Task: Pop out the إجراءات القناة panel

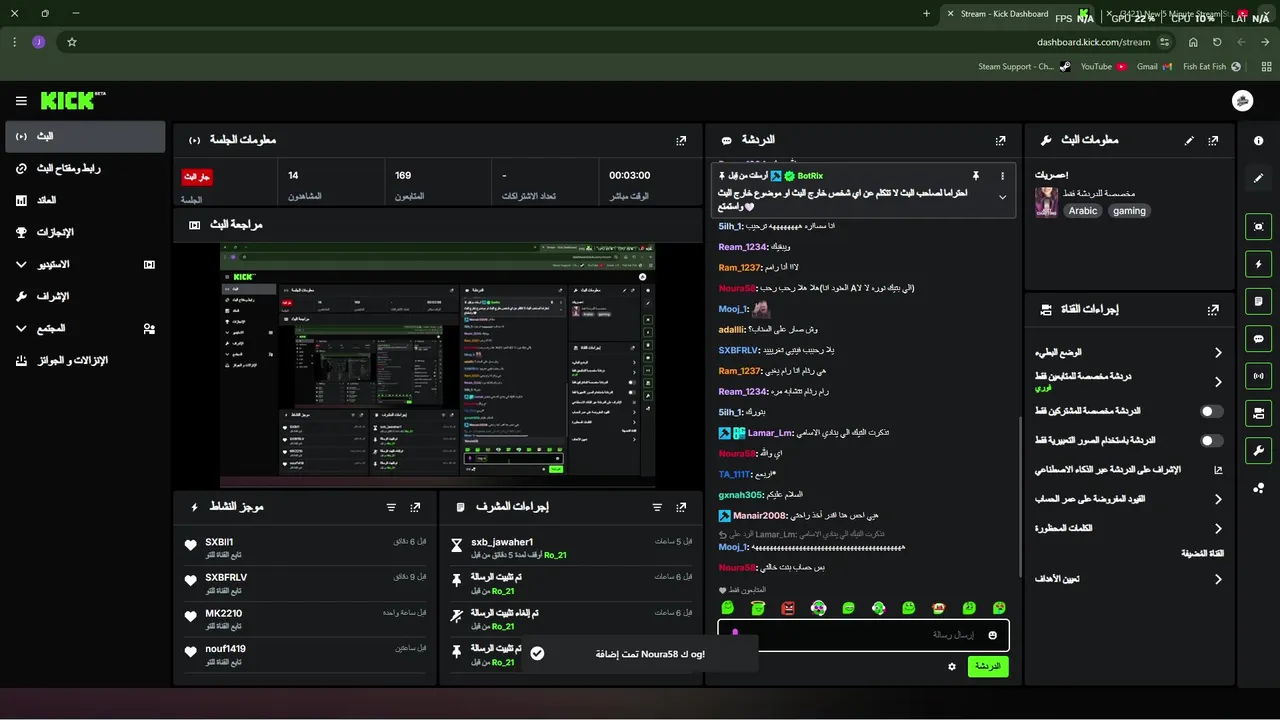Action: 1213,310
